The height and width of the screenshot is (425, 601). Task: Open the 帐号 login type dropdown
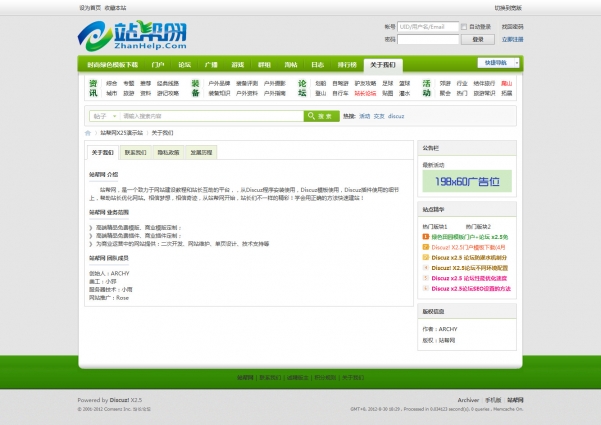click(388, 27)
